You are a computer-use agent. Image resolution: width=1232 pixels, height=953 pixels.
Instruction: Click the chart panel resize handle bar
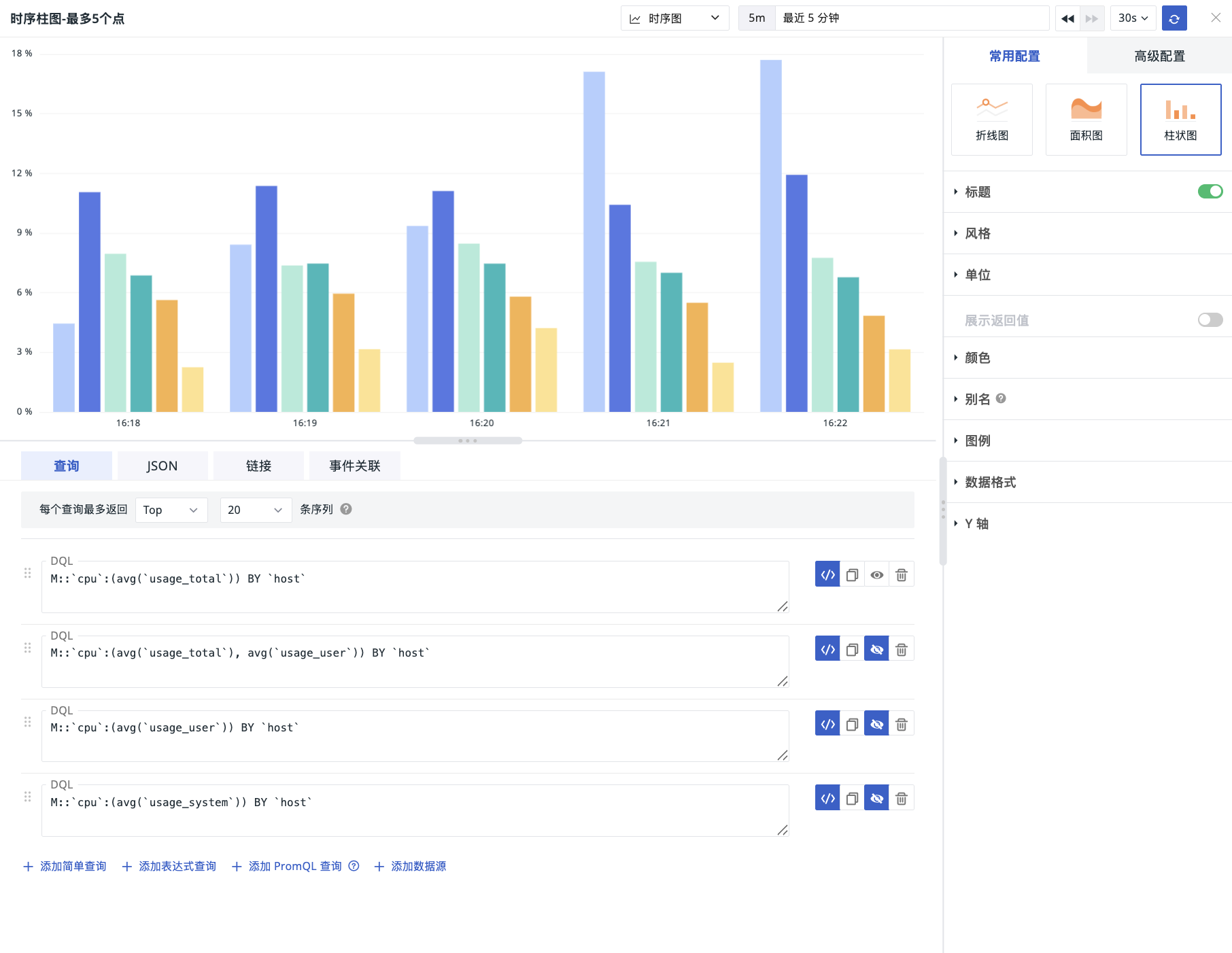(468, 440)
